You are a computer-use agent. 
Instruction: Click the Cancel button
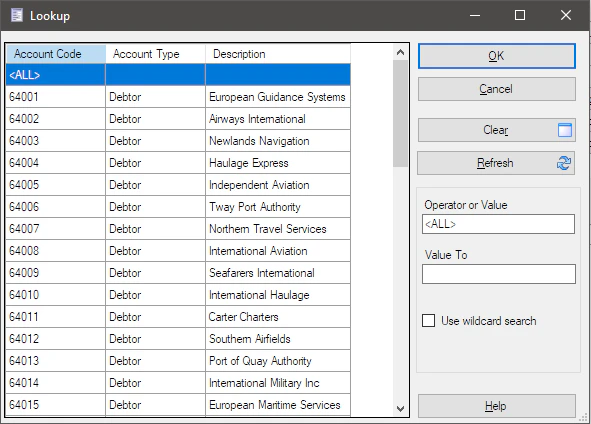(497, 89)
